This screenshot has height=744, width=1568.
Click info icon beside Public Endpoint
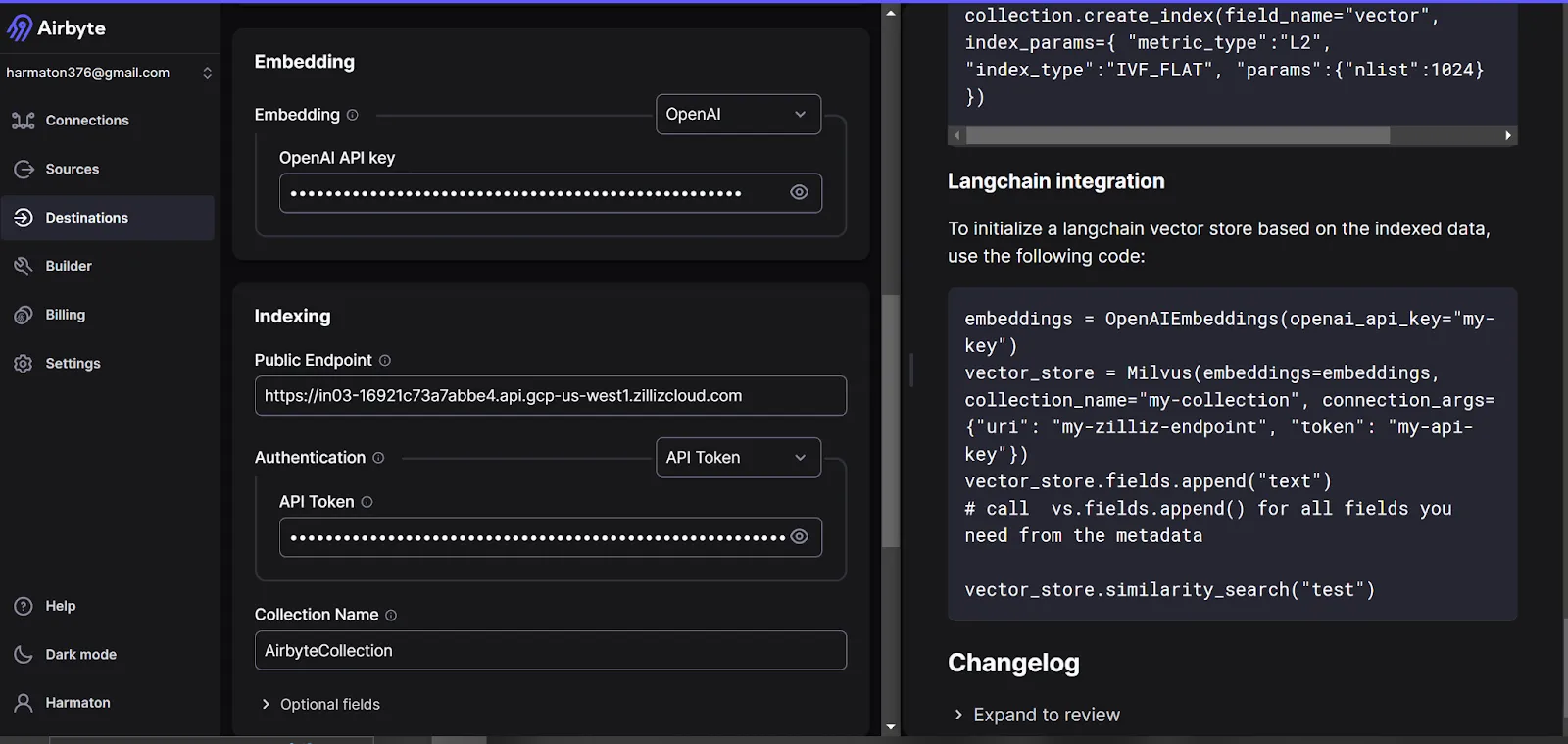tap(385, 360)
